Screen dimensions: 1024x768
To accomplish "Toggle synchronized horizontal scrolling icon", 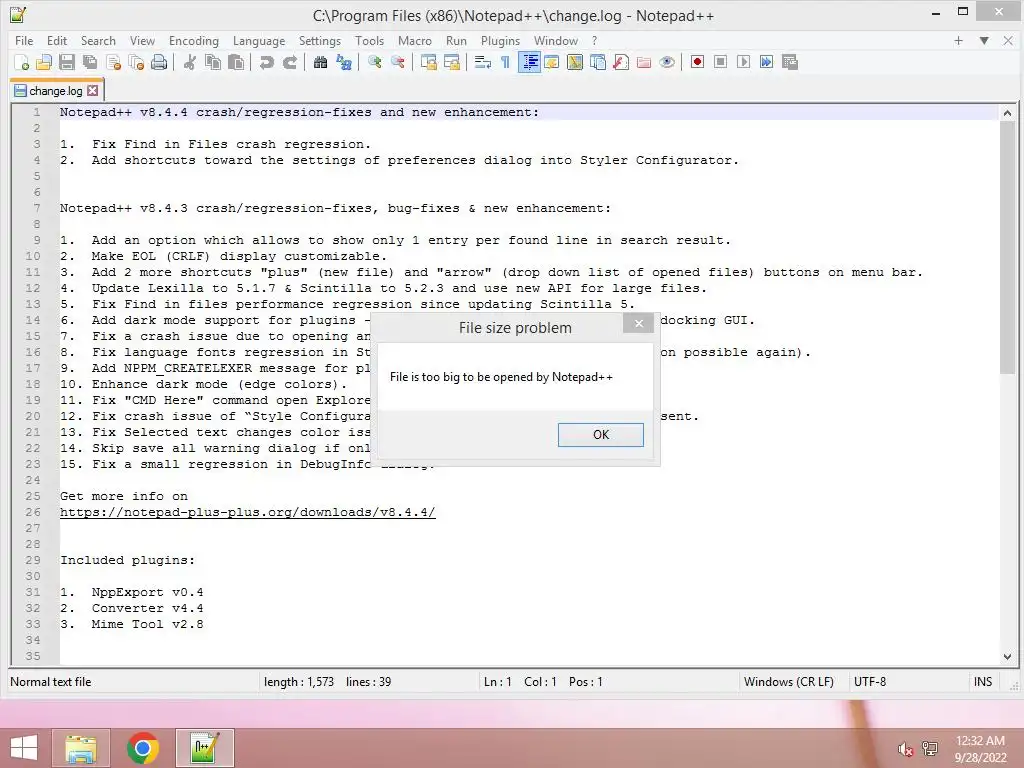I will click(452, 62).
